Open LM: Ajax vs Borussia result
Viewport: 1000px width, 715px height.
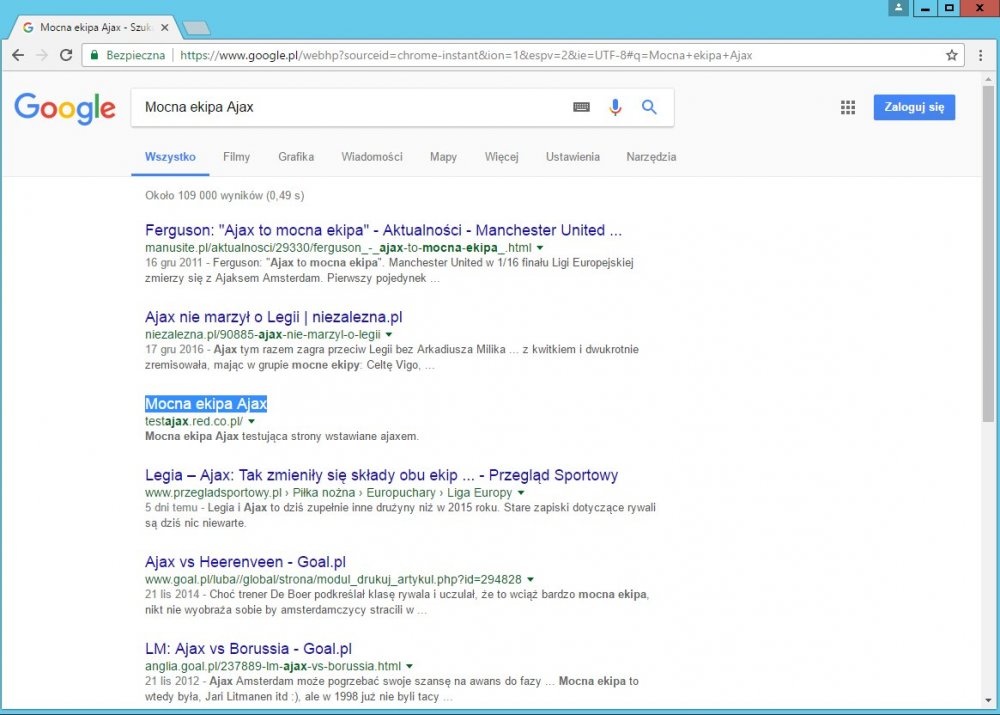[x=248, y=649]
